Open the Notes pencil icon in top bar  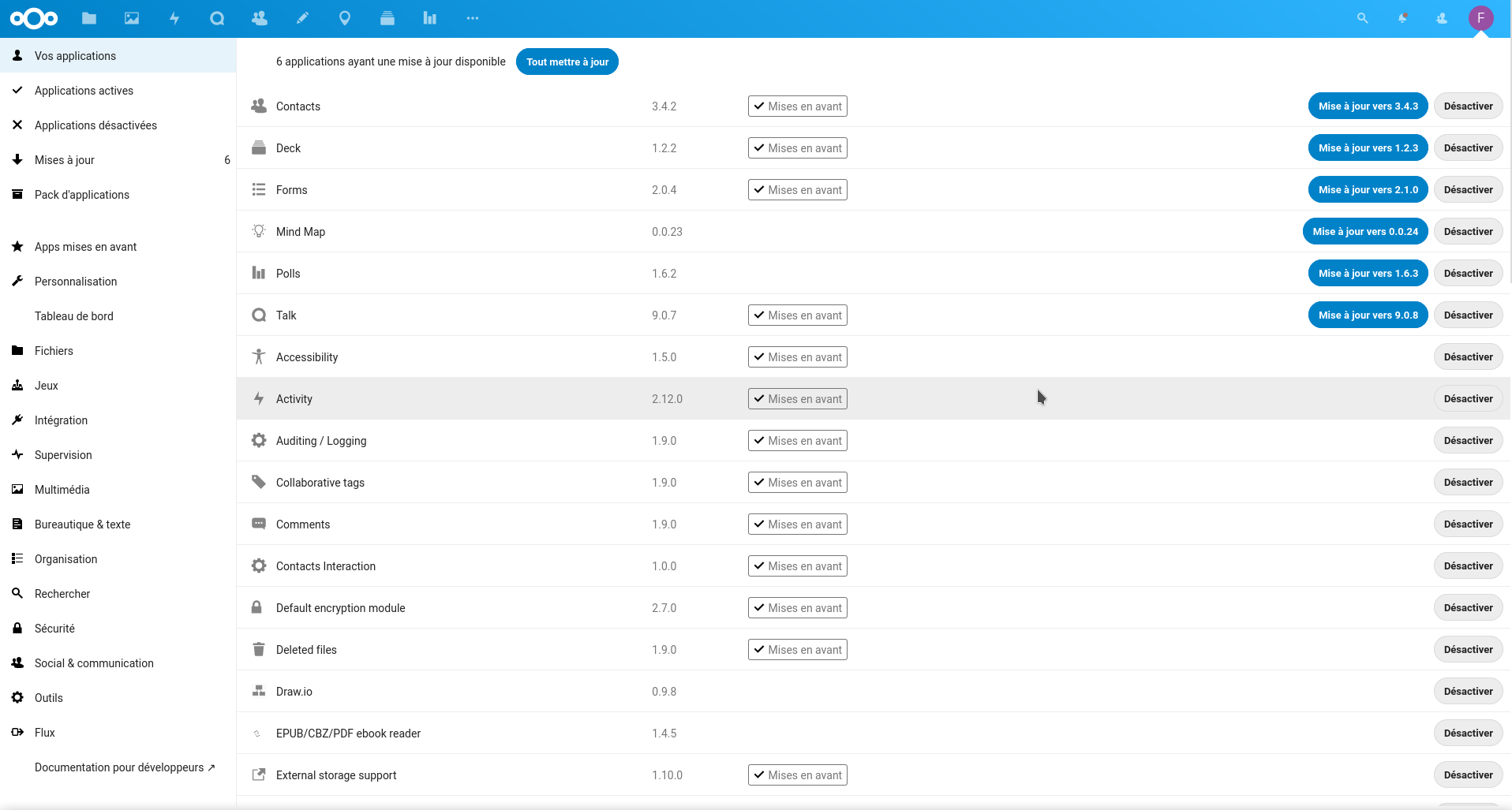click(x=302, y=18)
